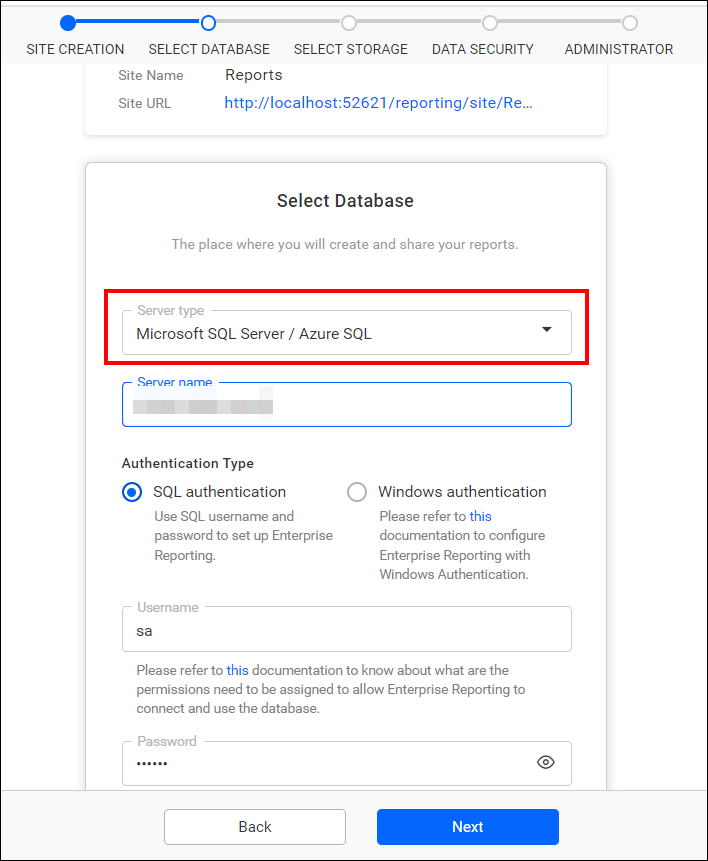This screenshot has width=708, height=861.
Task: Click the Administrator step circle
Action: click(x=630, y=23)
